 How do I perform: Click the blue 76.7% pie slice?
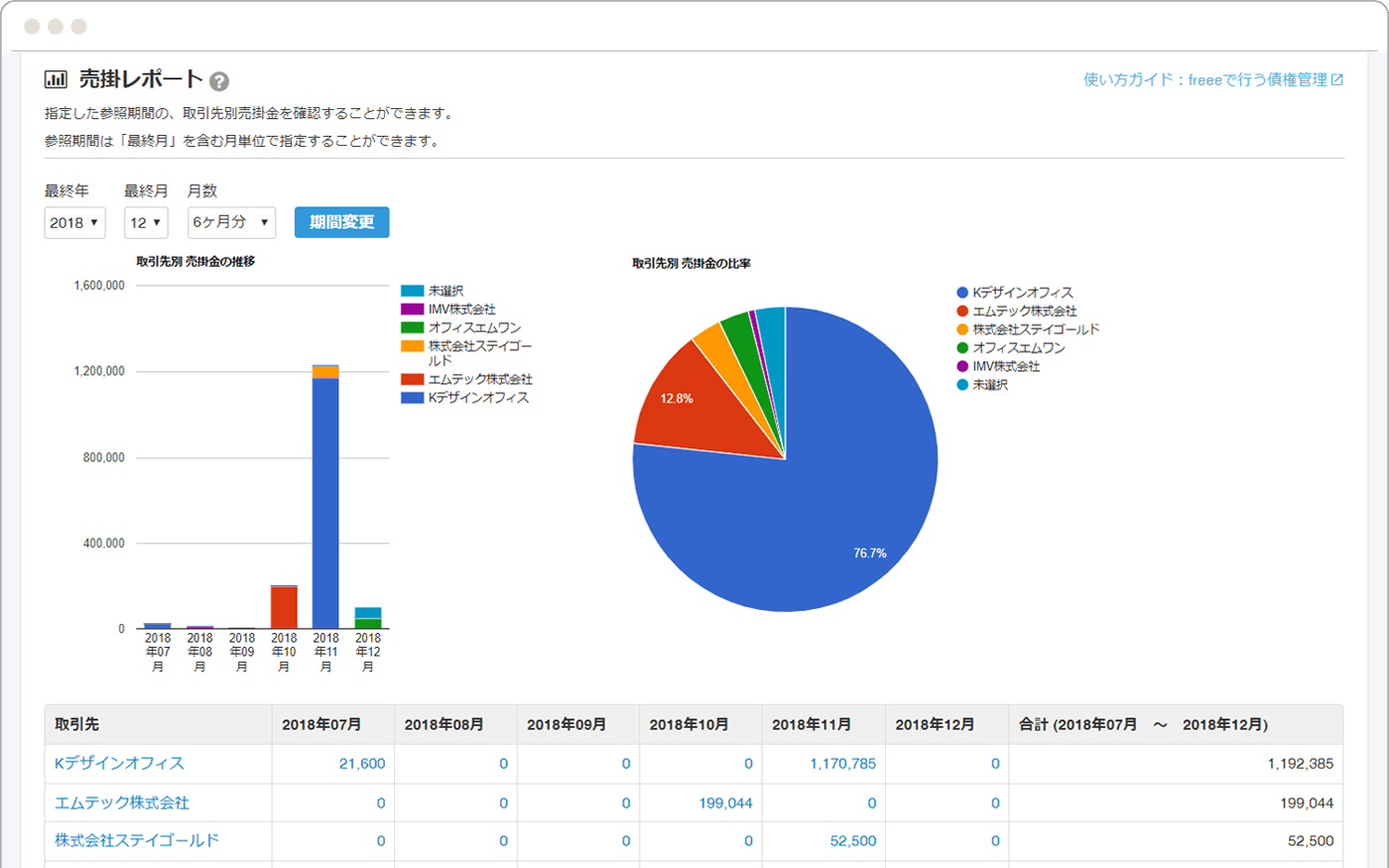coord(814,516)
